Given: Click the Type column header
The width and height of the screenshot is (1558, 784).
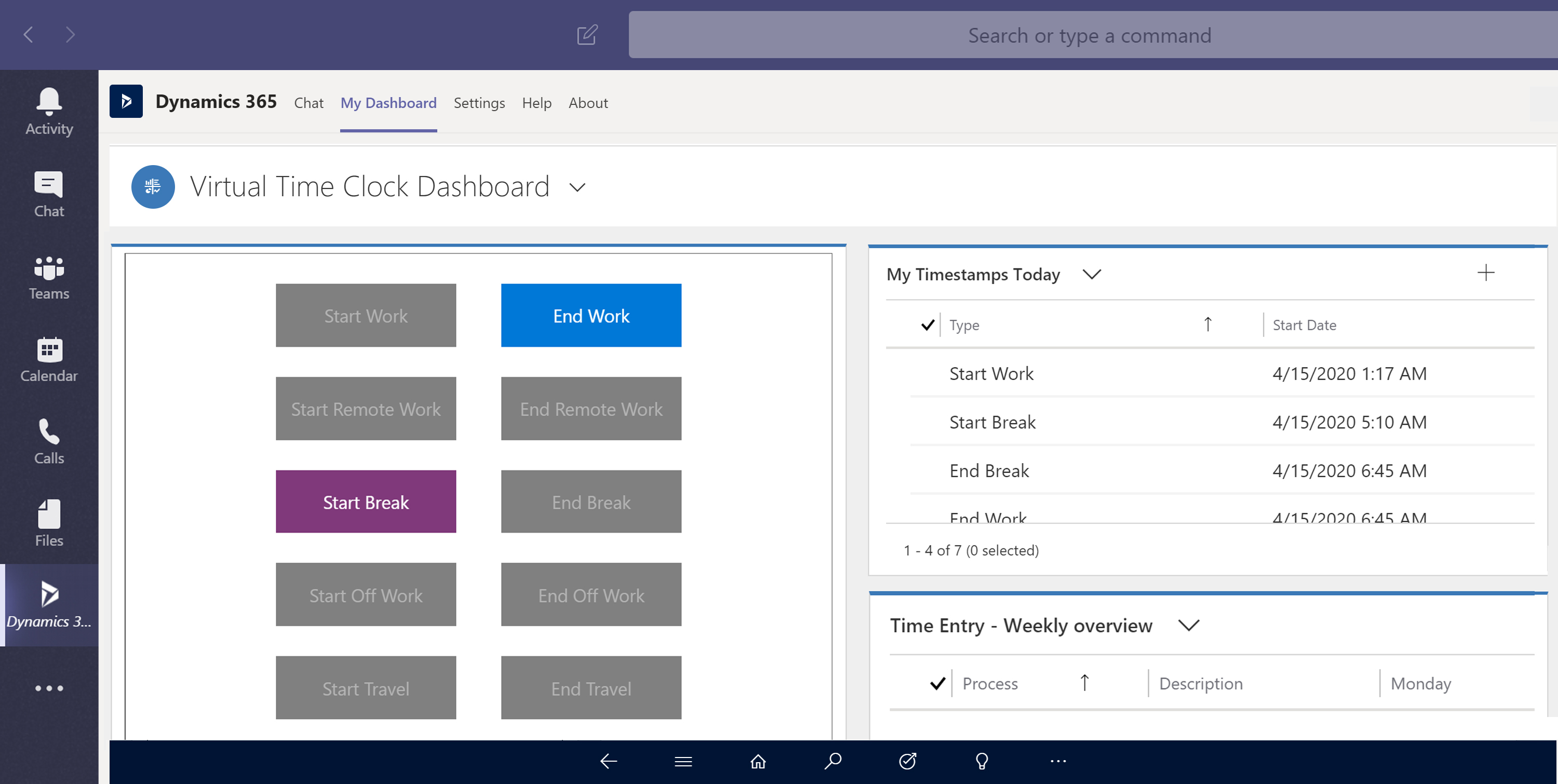Looking at the screenshot, I should tap(964, 325).
